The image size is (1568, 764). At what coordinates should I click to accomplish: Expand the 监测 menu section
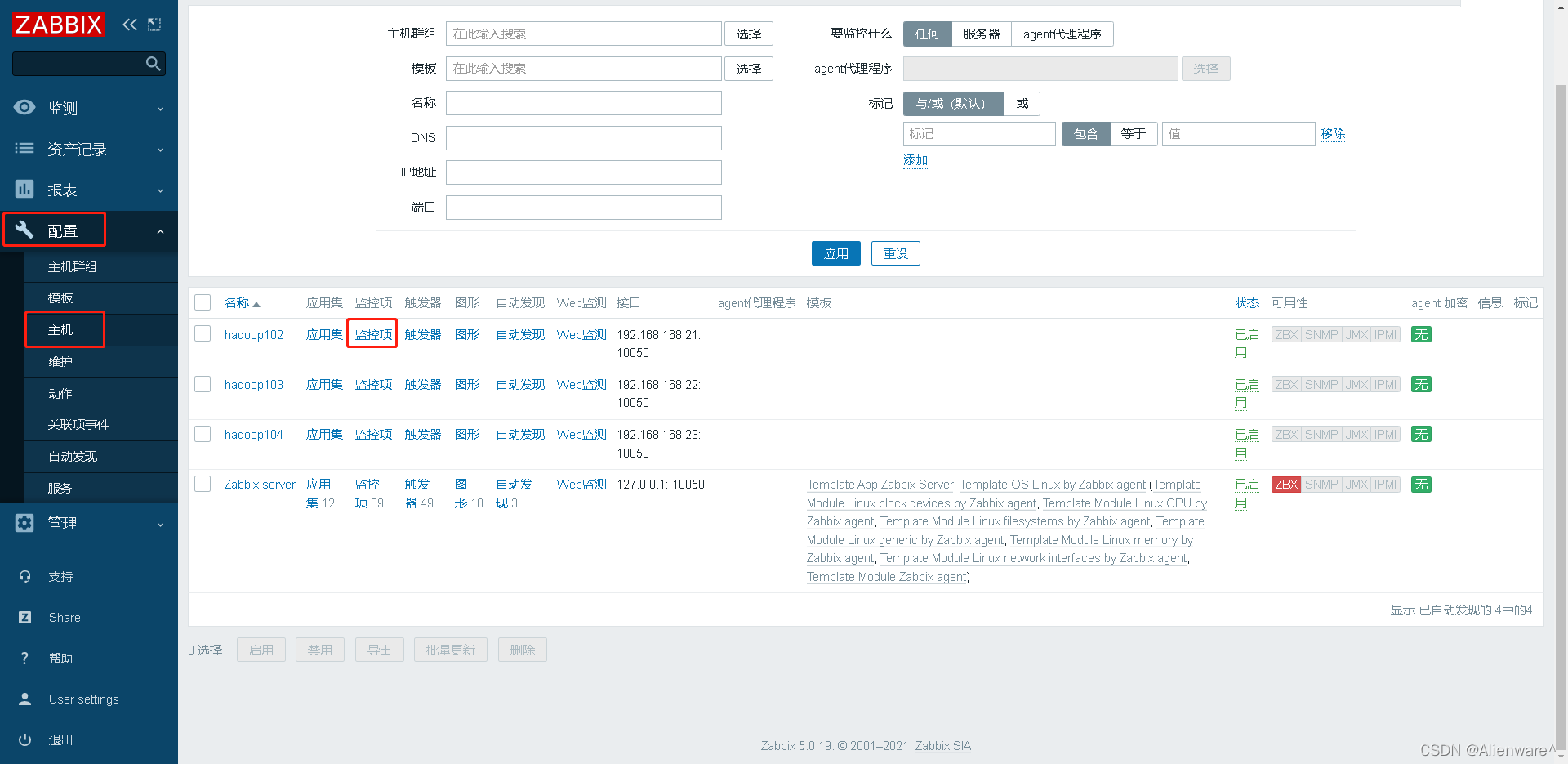(x=160, y=109)
